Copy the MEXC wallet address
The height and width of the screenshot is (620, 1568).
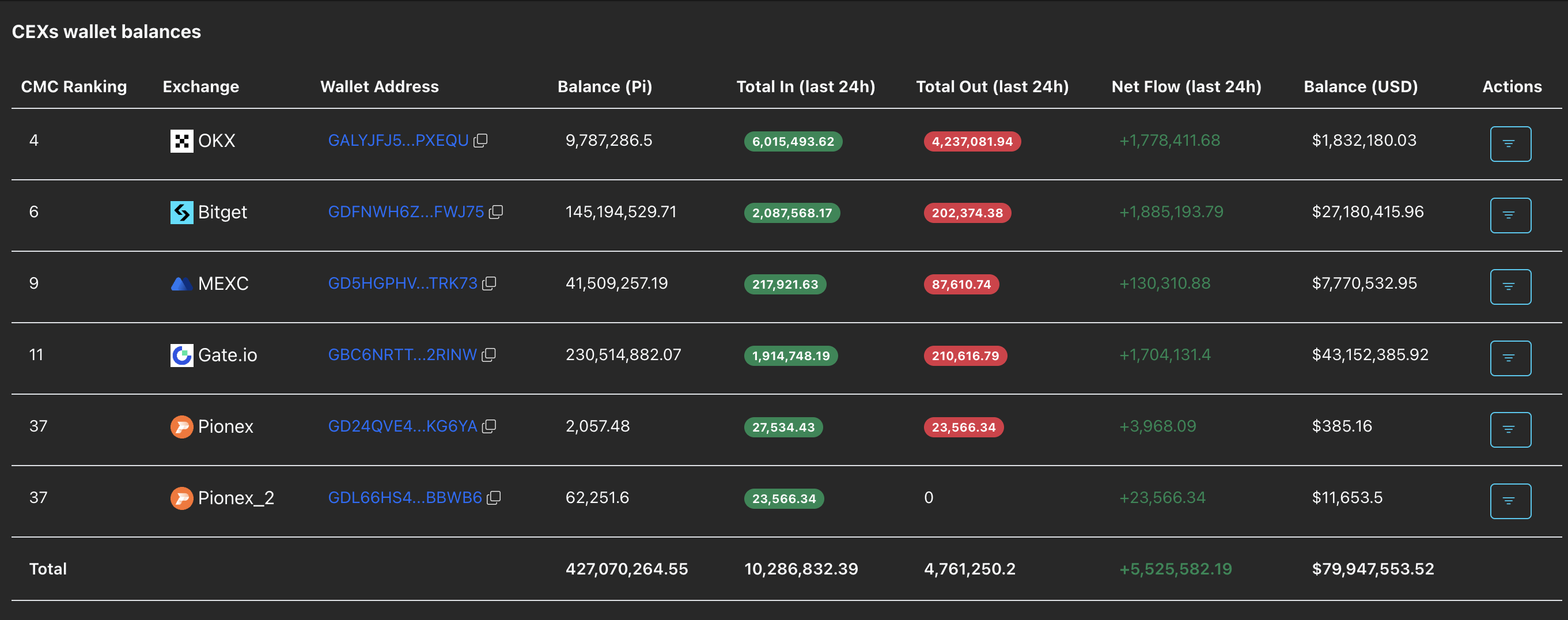click(490, 283)
